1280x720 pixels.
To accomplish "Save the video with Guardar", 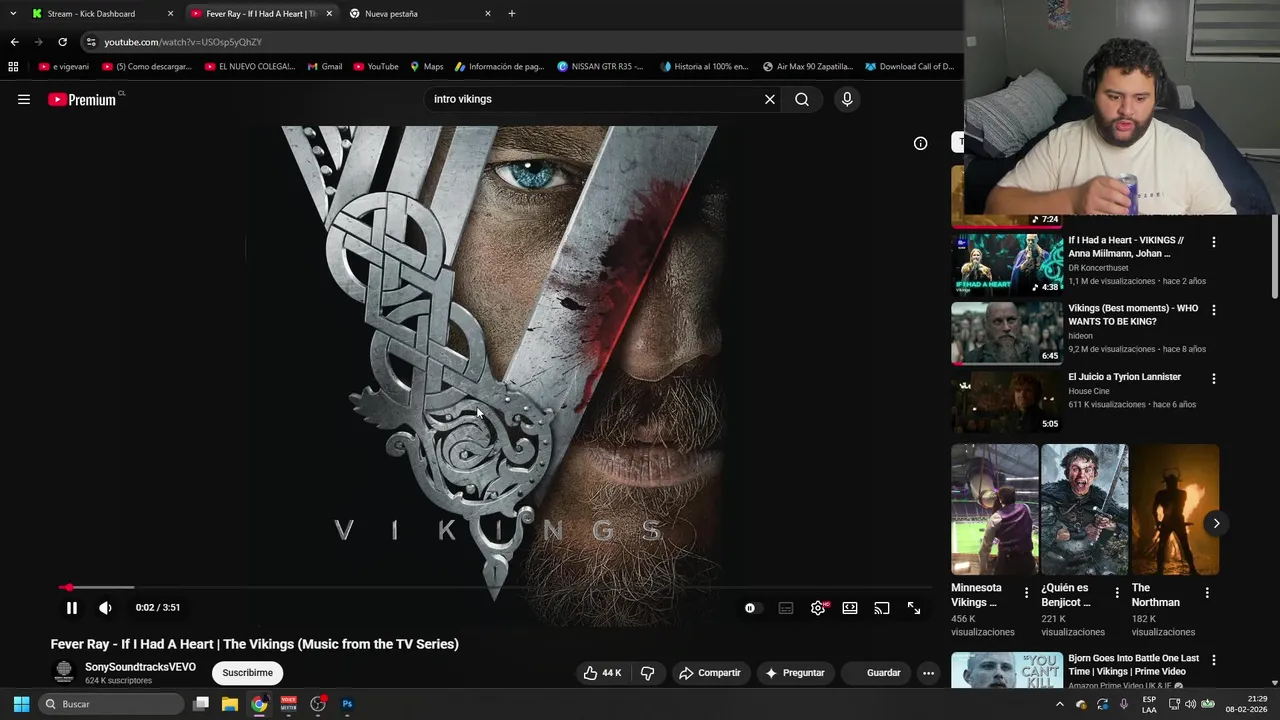I will pos(876,673).
